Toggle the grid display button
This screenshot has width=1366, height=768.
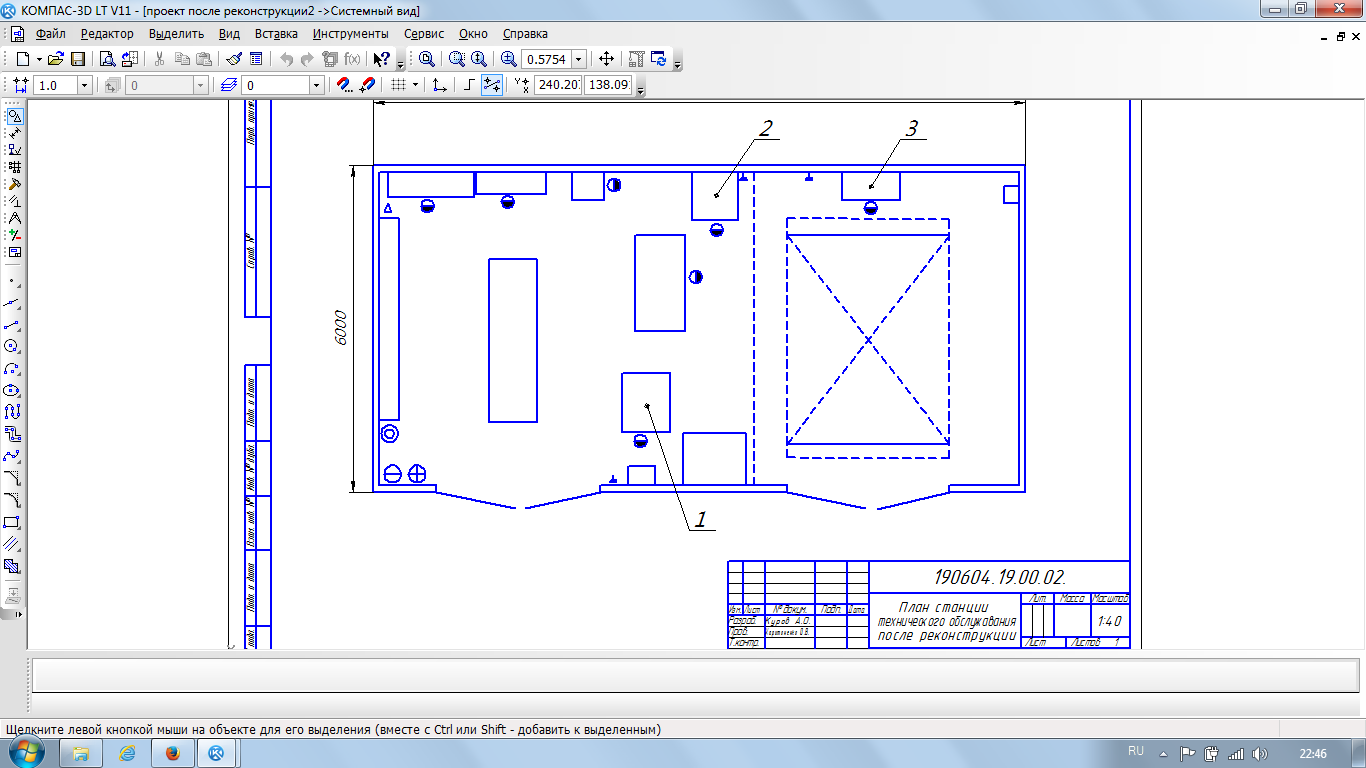[x=397, y=86]
